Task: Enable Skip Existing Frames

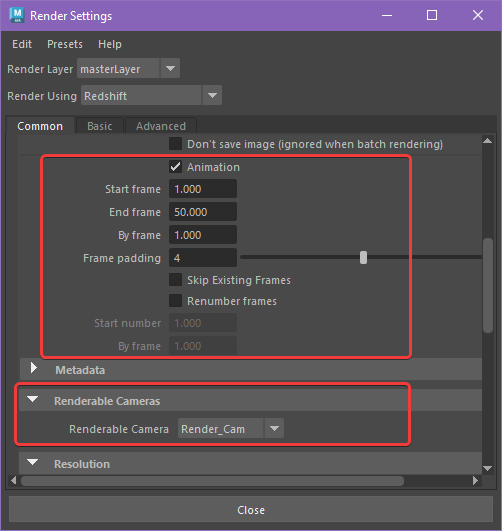Action: click(175, 280)
